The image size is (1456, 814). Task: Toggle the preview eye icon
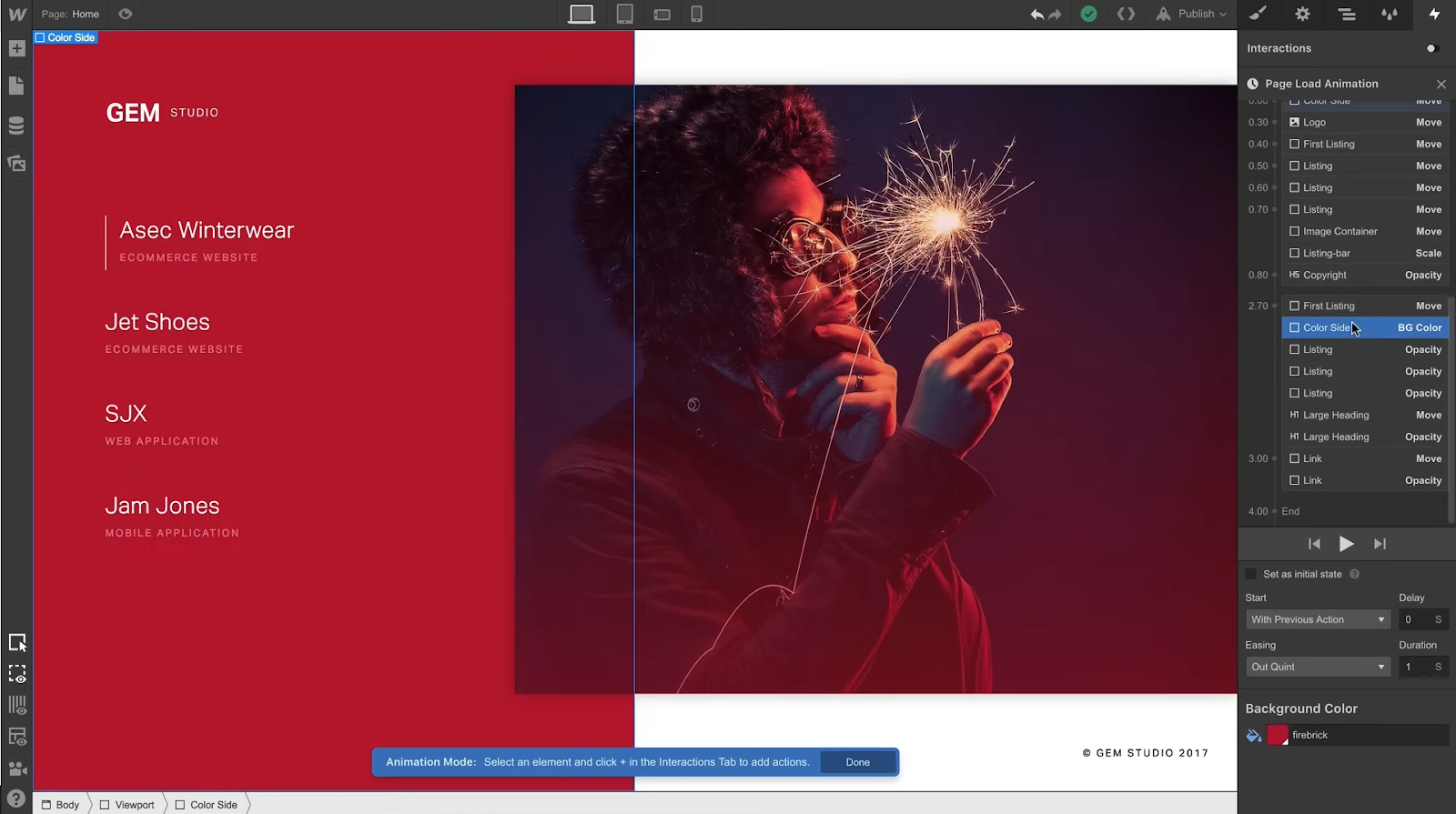coord(126,14)
